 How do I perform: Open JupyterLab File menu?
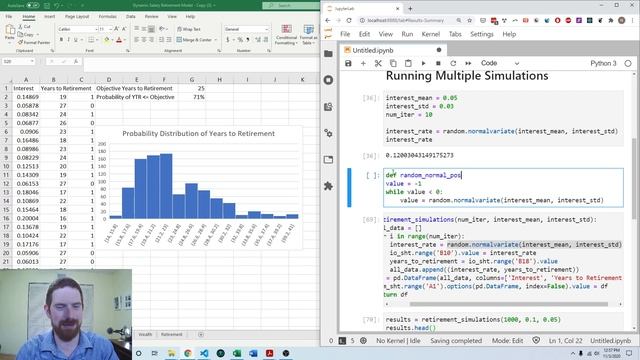pos(345,34)
